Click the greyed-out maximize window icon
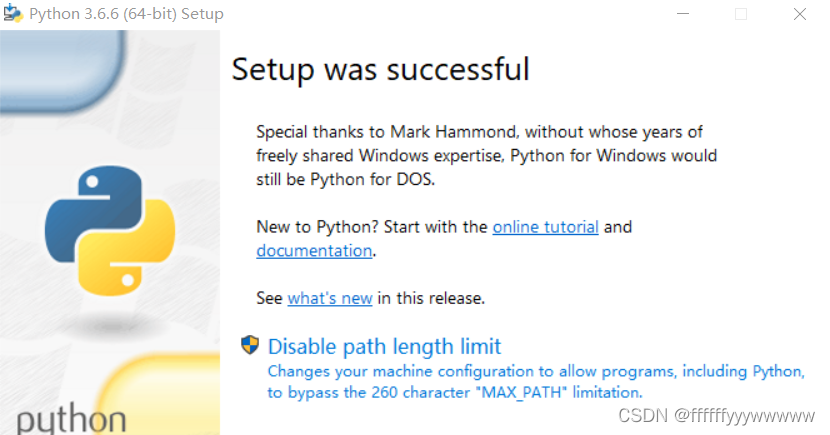The image size is (830, 435). tap(741, 14)
